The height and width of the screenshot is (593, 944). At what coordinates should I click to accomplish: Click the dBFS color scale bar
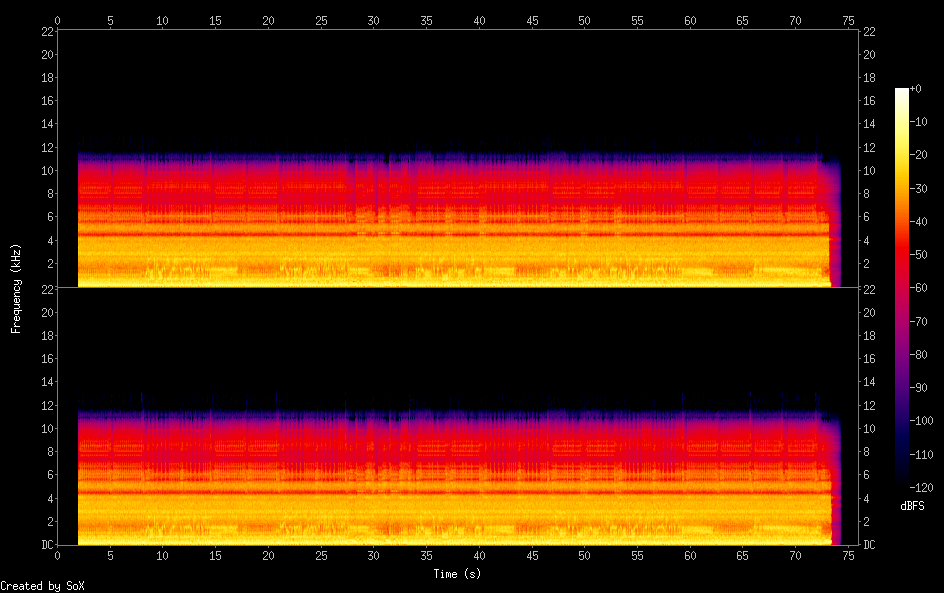902,287
